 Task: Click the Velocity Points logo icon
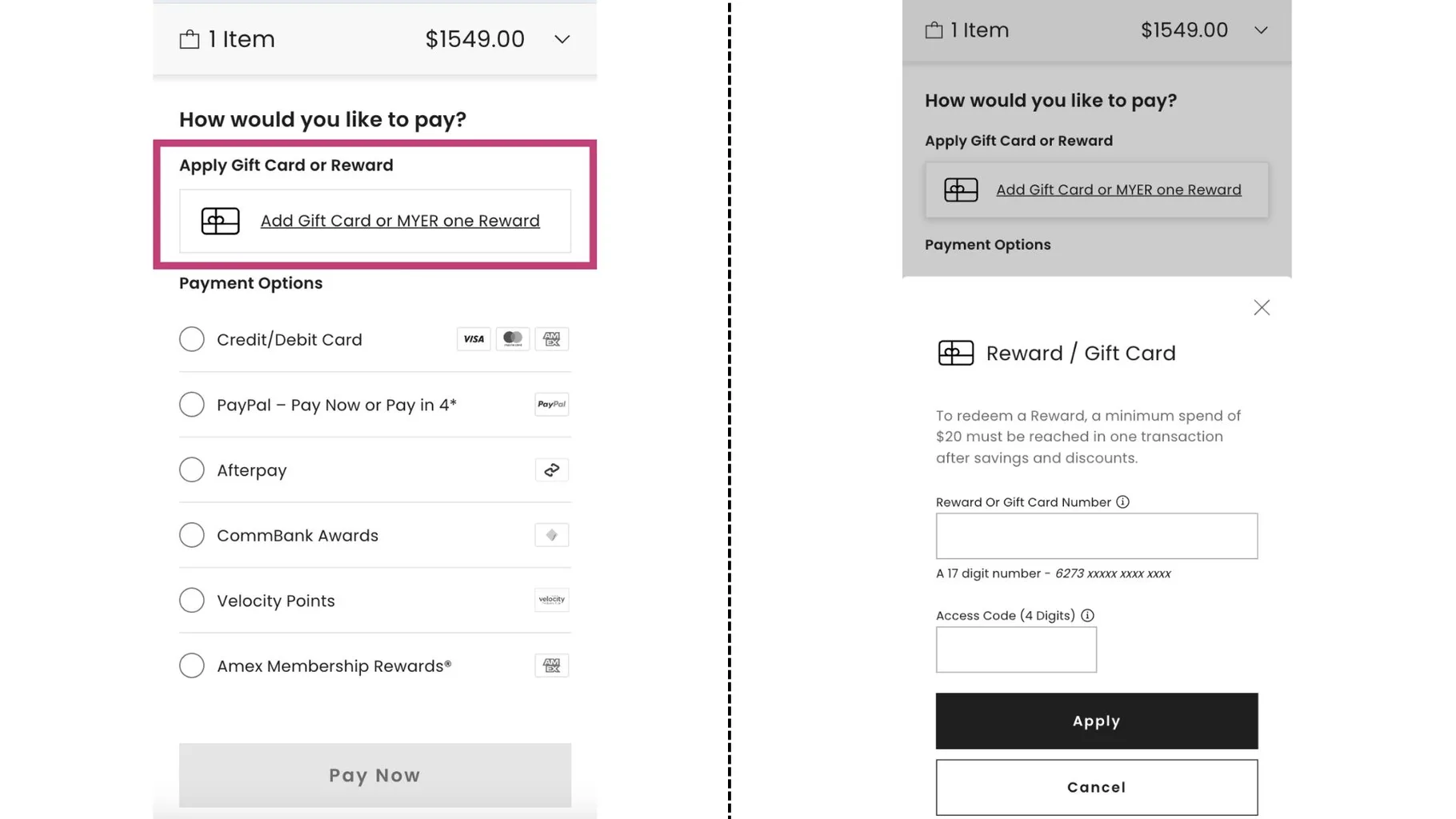(x=551, y=600)
